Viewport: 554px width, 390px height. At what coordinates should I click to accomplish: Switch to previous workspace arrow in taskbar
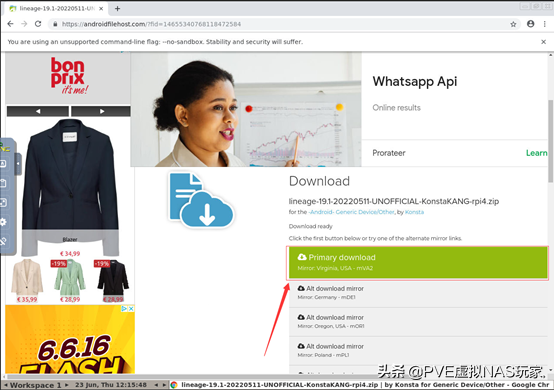(5, 385)
